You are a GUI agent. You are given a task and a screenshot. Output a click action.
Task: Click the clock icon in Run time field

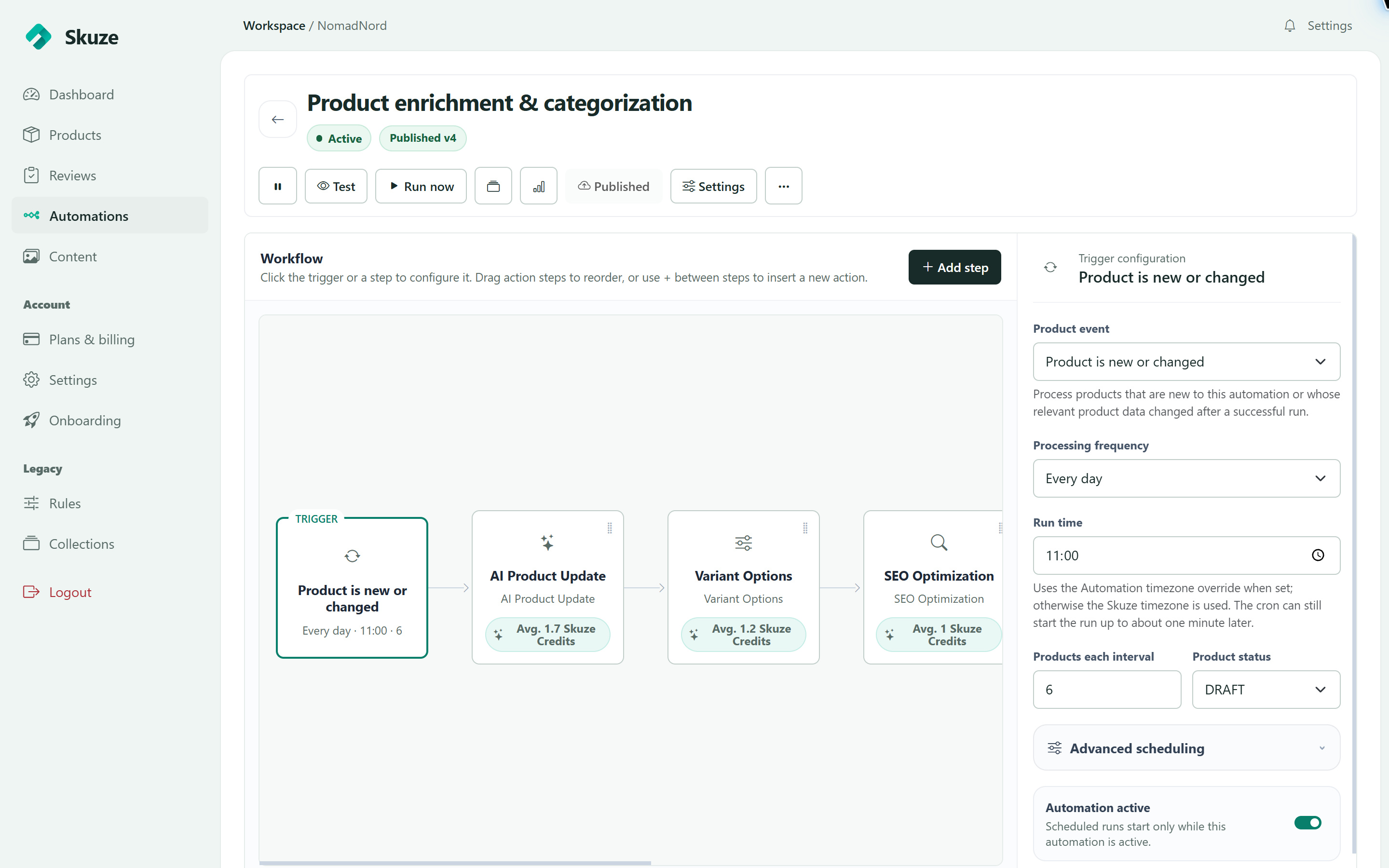pyautogui.click(x=1318, y=555)
